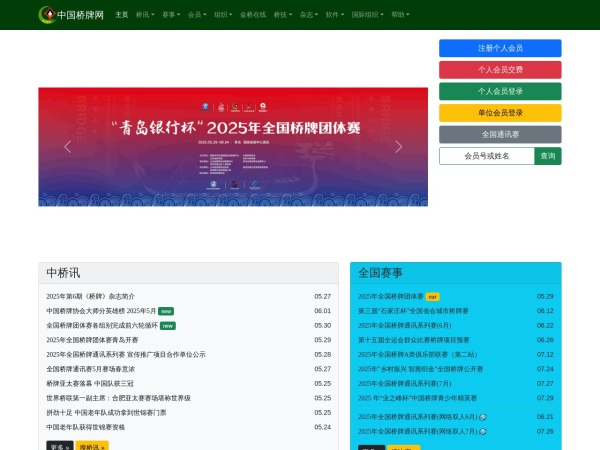Open event 2025年全国桥牌团体赛
This screenshot has height=450, width=600.
tap(391, 297)
